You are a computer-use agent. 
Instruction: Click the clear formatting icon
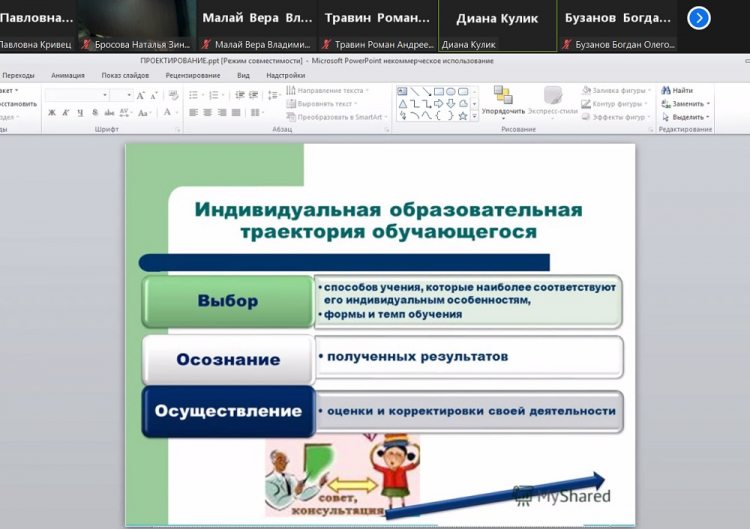click(170, 95)
